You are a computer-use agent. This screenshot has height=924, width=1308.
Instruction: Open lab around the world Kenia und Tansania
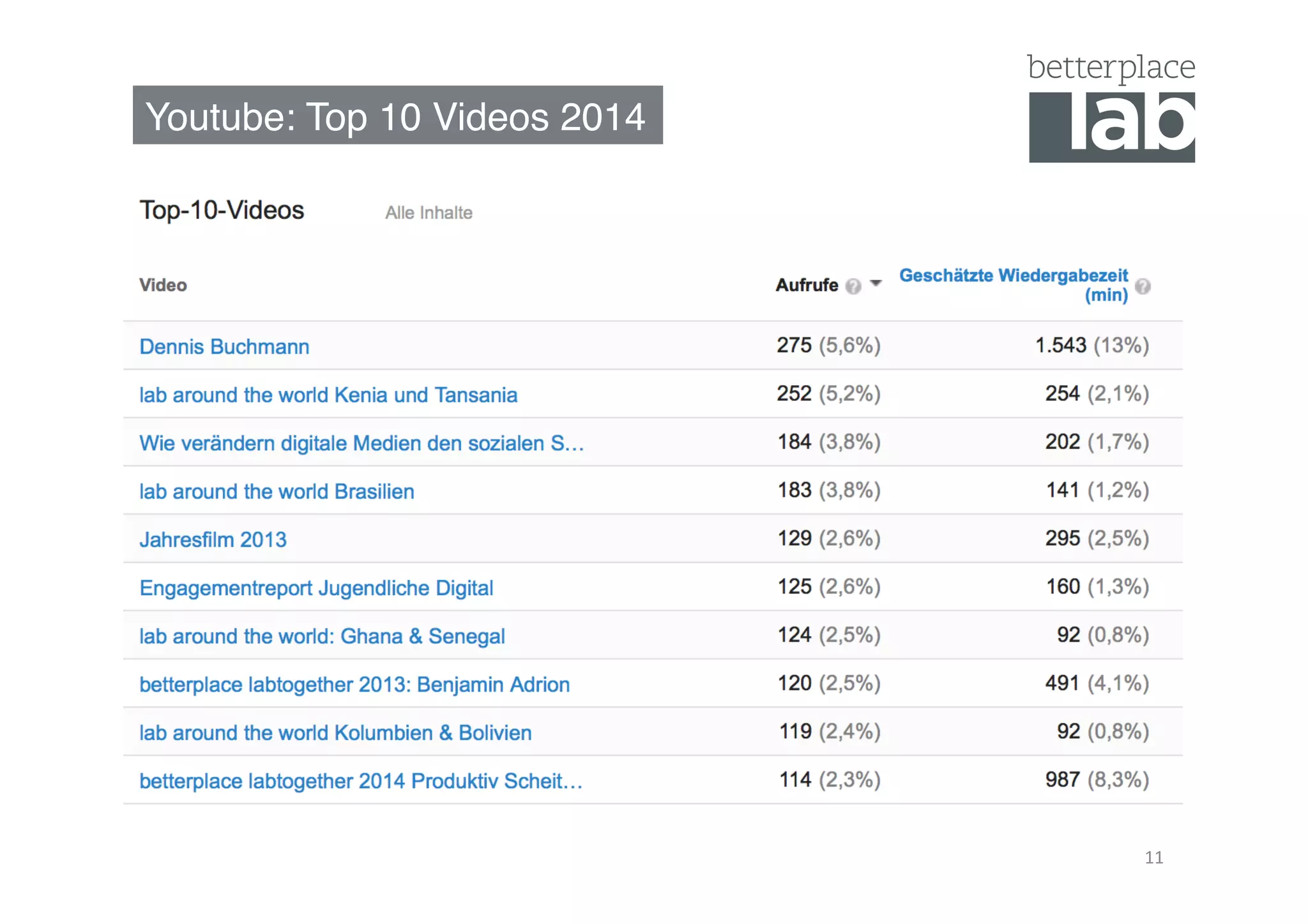pos(328,395)
